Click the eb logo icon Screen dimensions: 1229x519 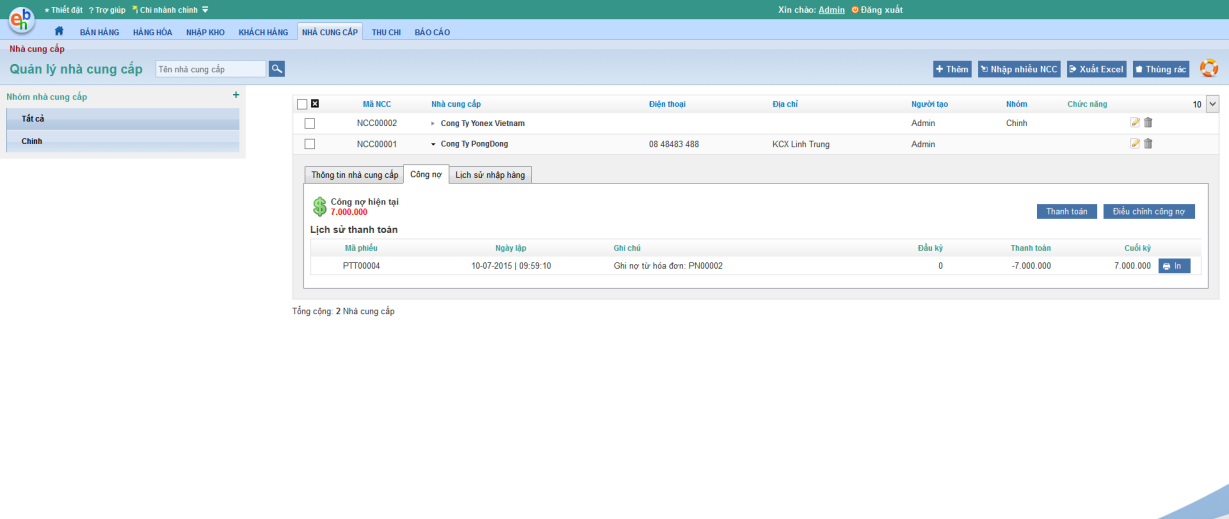[x=23, y=19]
